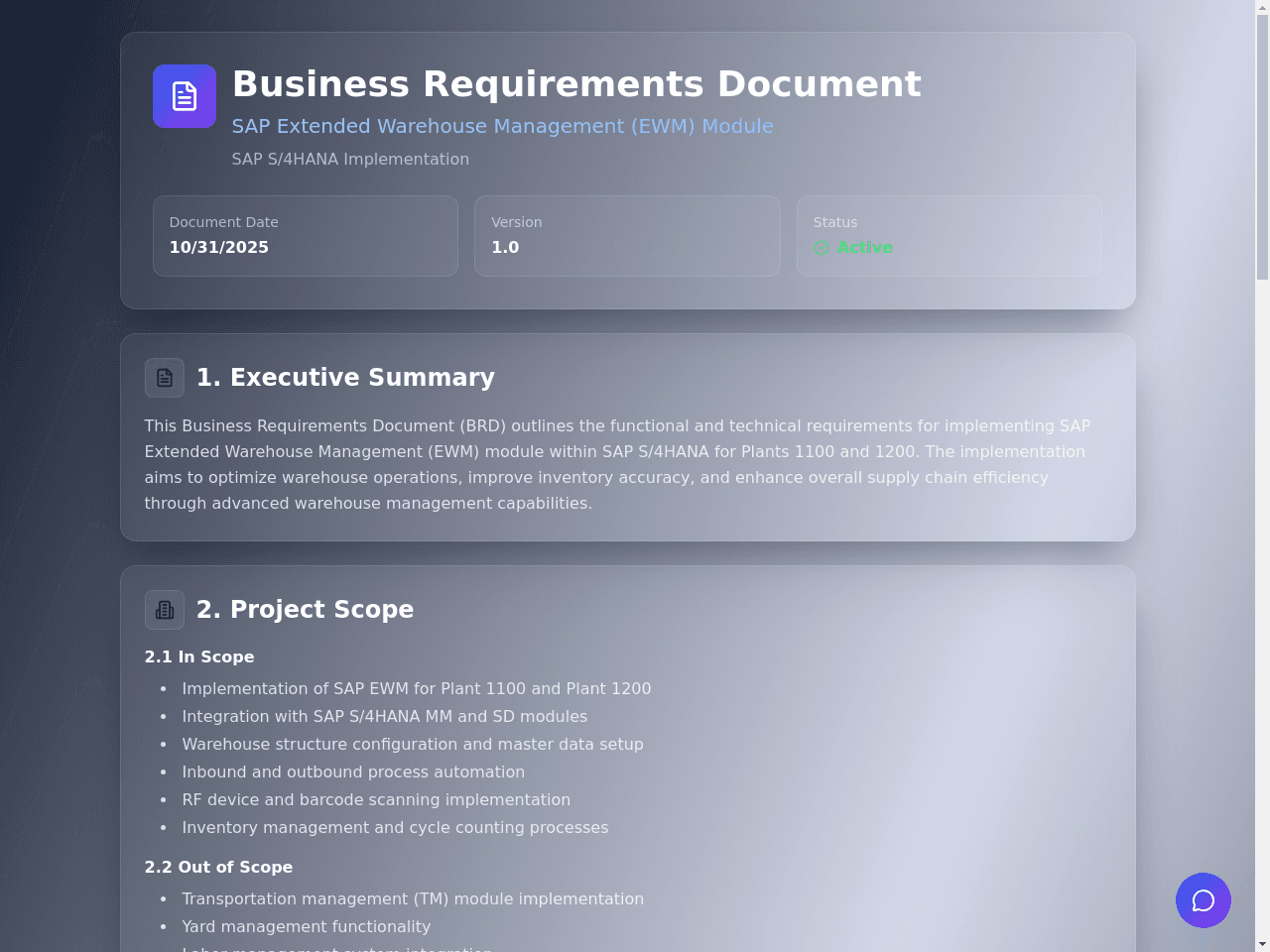Viewport: 1270px width, 952px height.
Task: Click the 2. Project Scope heading
Action: pyautogui.click(x=305, y=610)
